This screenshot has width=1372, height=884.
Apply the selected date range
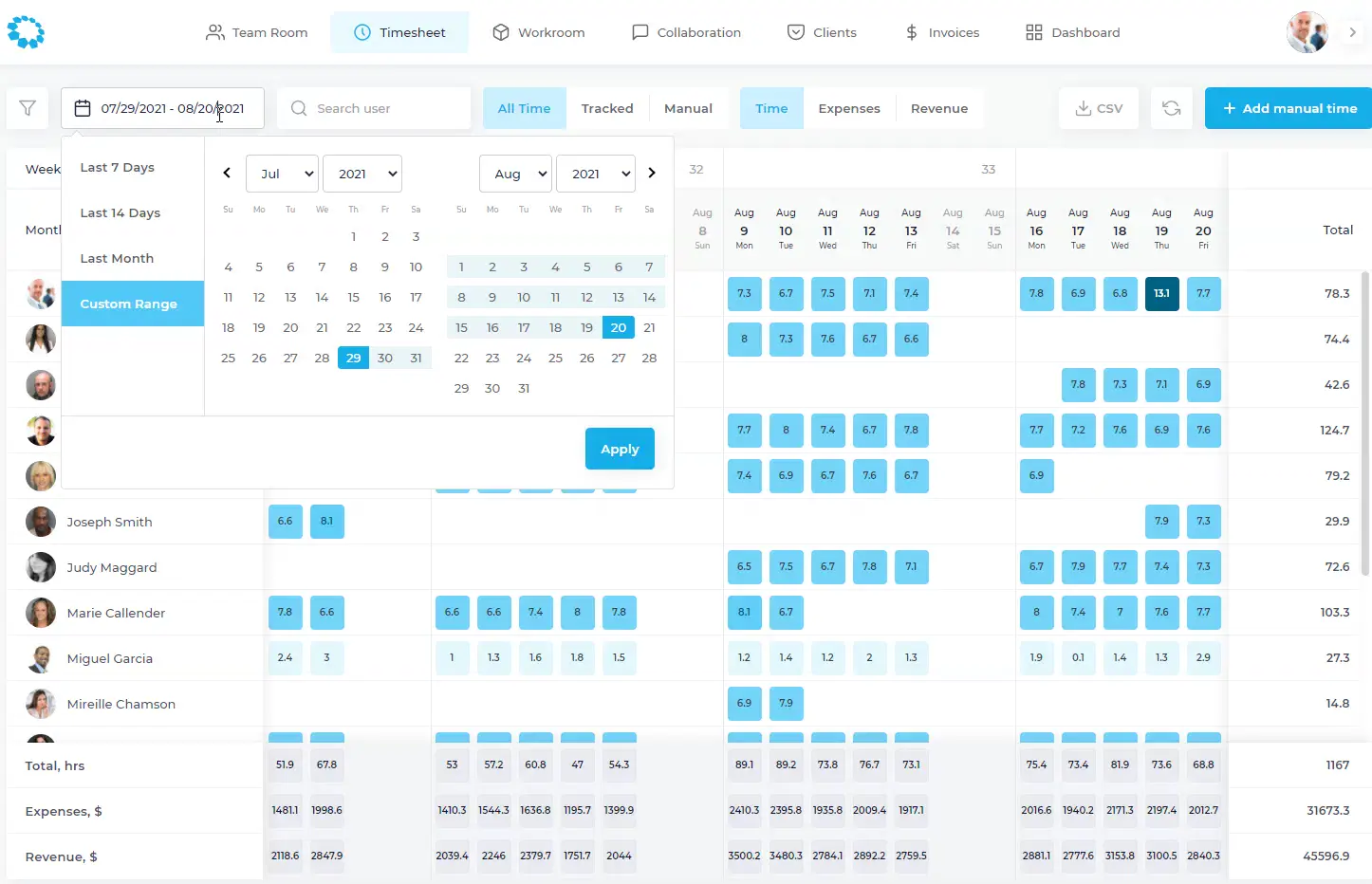tap(620, 449)
